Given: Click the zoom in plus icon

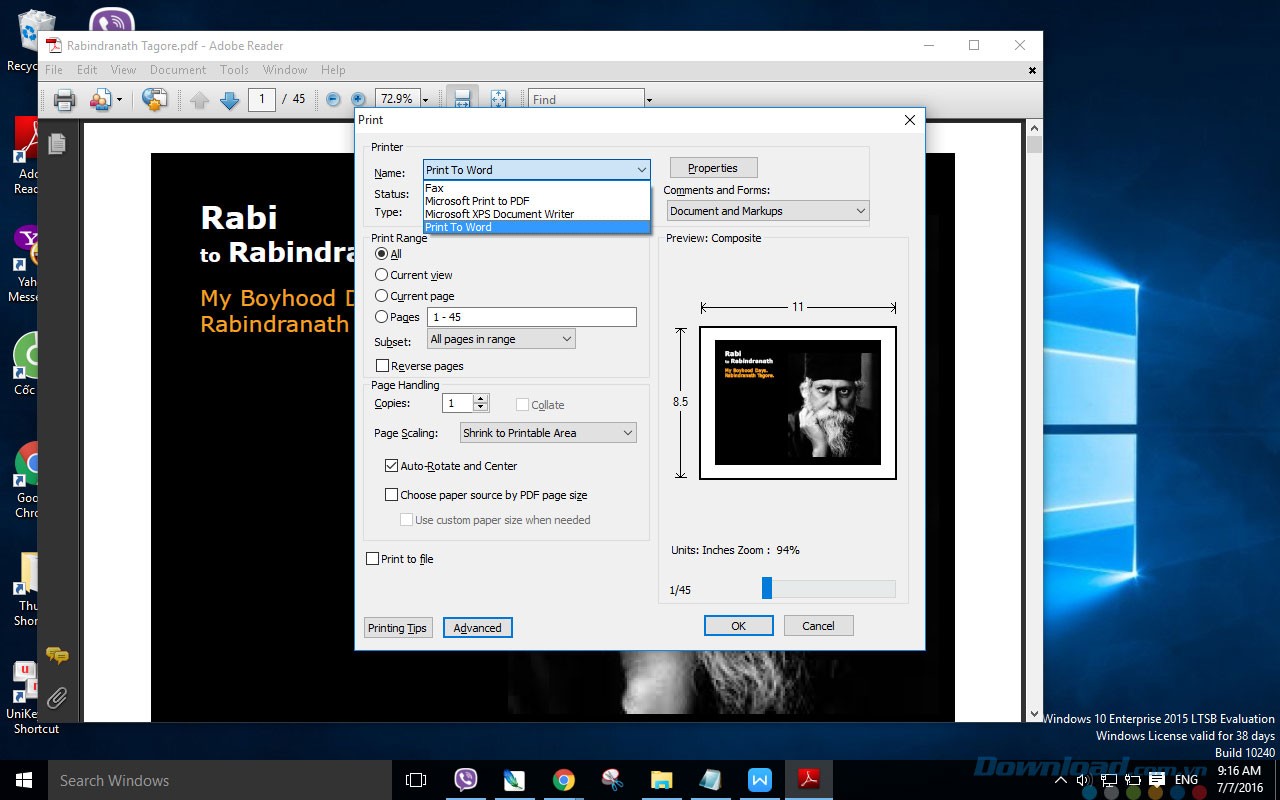Looking at the screenshot, I should point(358,99).
